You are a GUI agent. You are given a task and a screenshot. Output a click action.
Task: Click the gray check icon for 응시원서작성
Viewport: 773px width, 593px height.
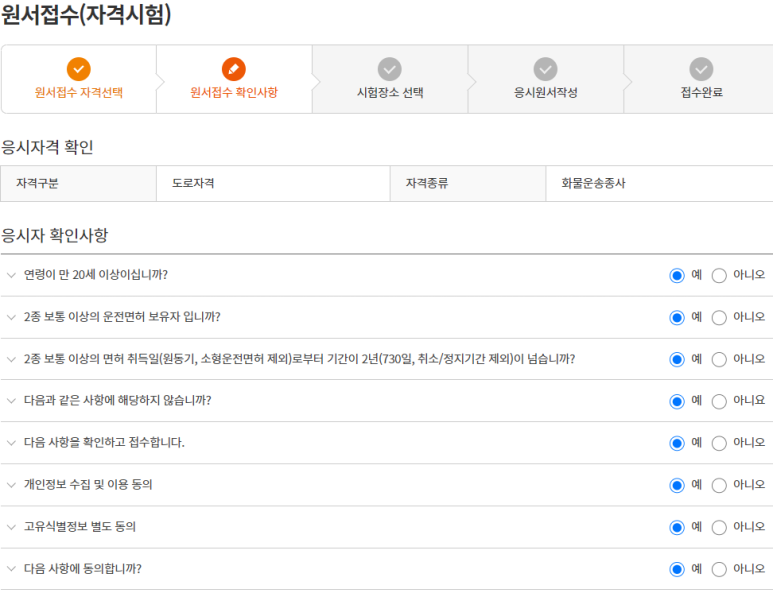[545, 69]
